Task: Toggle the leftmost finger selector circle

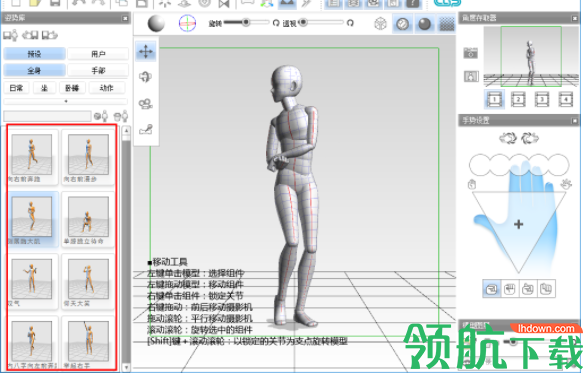Action: pyautogui.click(x=480, y=165)
